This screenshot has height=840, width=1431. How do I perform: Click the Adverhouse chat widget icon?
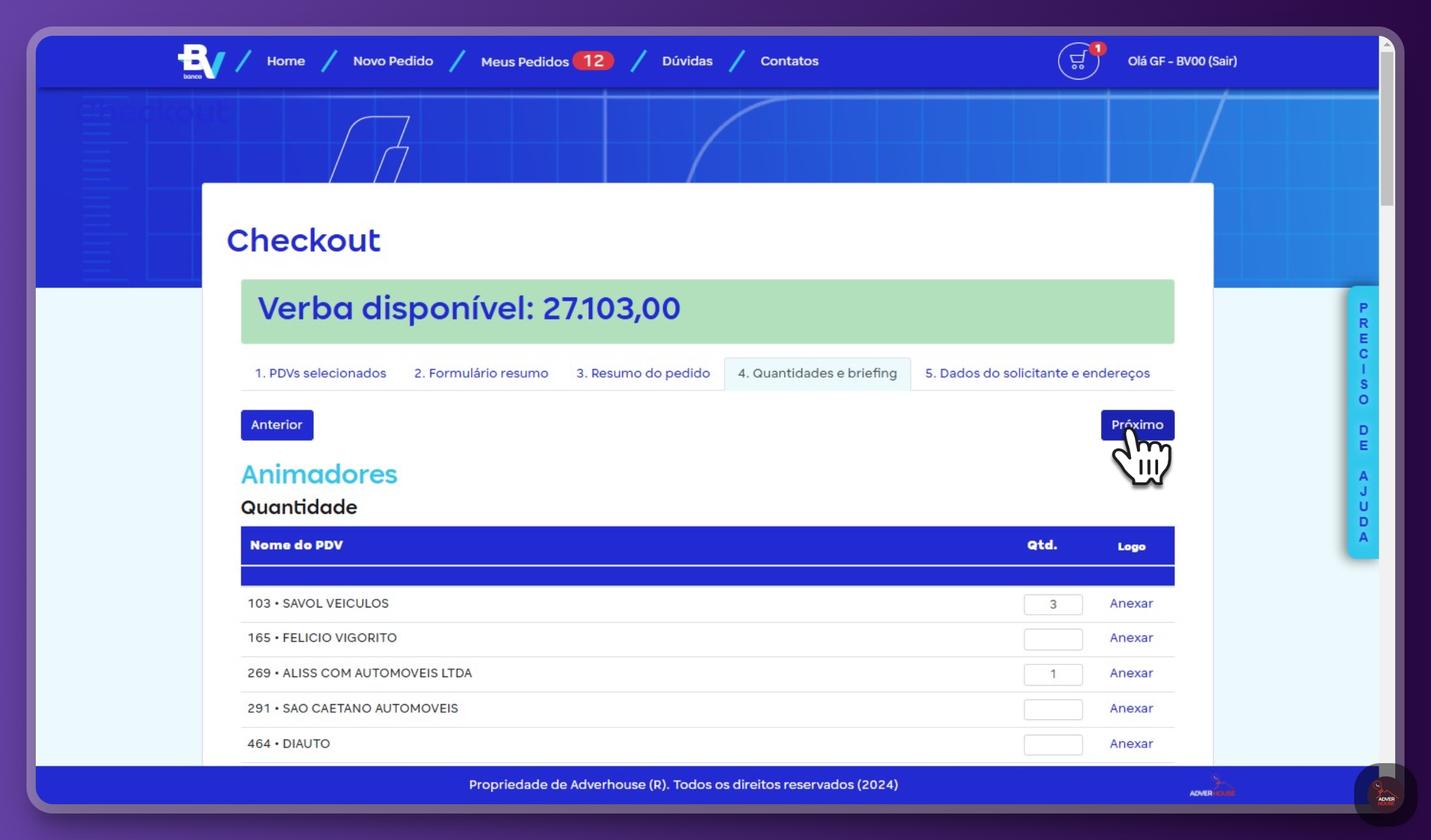pyautogui.click(x=1385, y=794)
